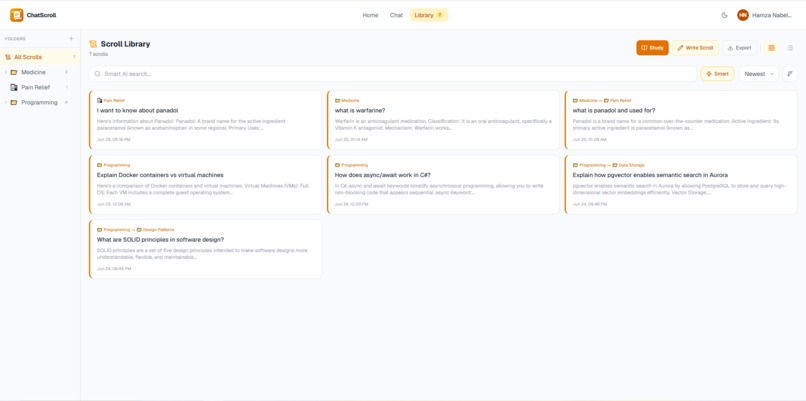The image size is (806, 401).
Task: Click the All Scrolls count number
Action: (74, 57)
